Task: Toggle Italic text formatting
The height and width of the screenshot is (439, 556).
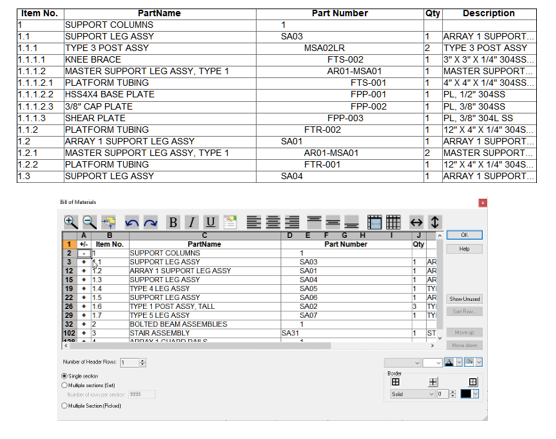Action: 192,222
